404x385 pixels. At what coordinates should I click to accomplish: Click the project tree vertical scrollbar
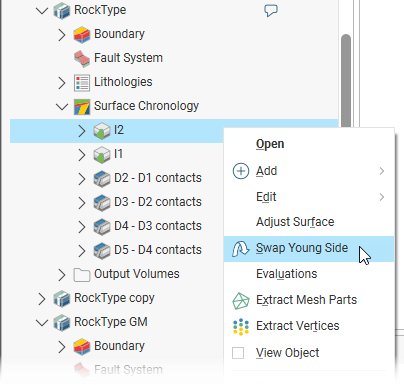tap(346, 80)
